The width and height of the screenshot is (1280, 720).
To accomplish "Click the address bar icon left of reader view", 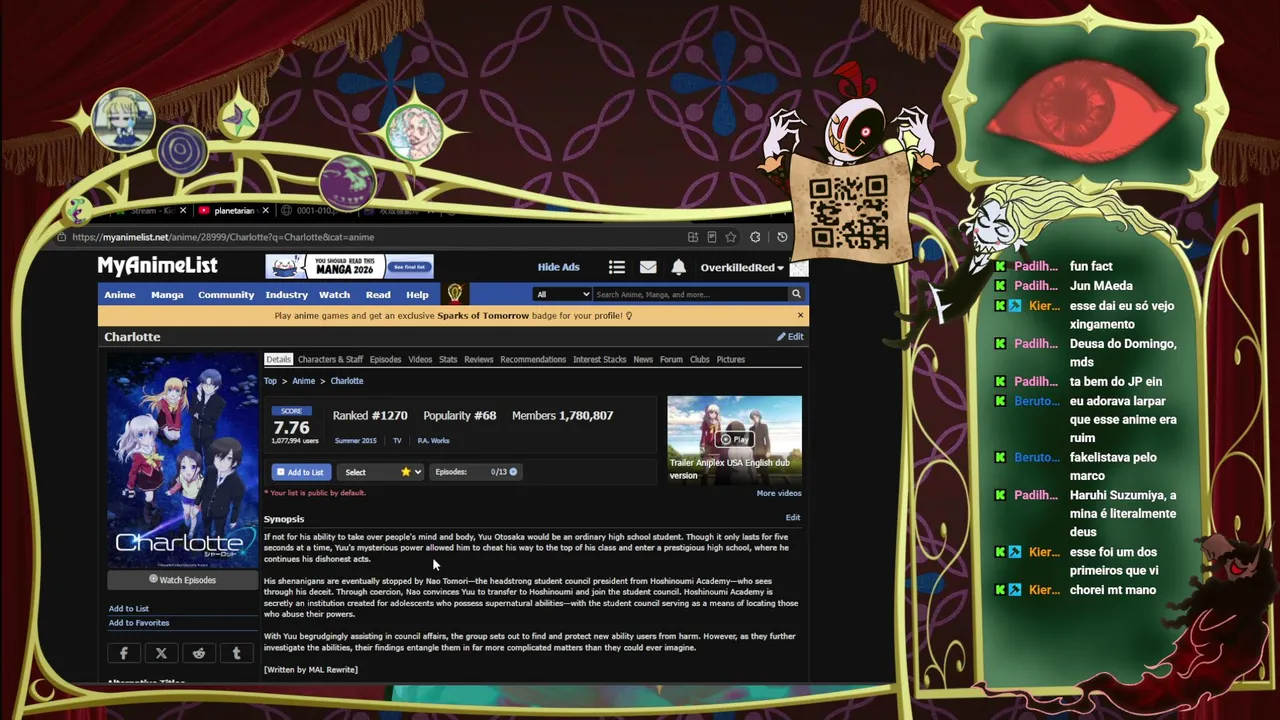I will 692,237.
